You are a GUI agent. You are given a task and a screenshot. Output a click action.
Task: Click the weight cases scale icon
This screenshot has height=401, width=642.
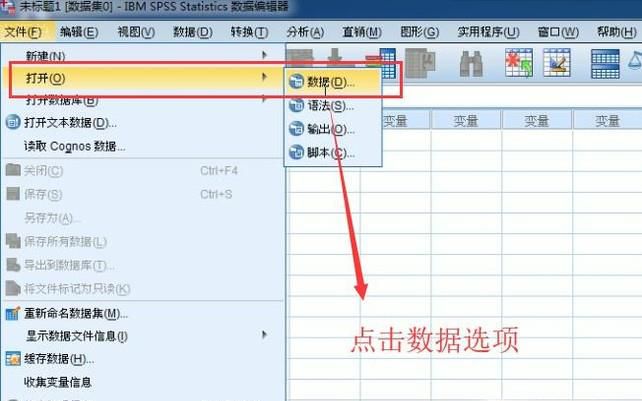pos(635,61)
